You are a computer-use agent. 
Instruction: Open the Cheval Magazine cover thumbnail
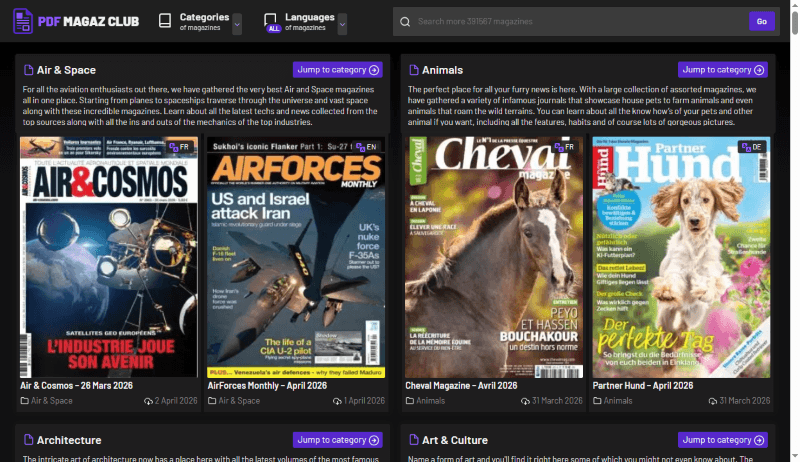click(x=494, y=257)
